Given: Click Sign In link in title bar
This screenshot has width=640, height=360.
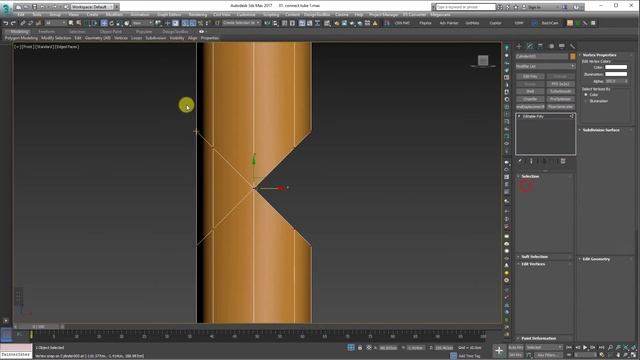Looking at the screenshot, I should pyautogui.click(x=534, y=7).
